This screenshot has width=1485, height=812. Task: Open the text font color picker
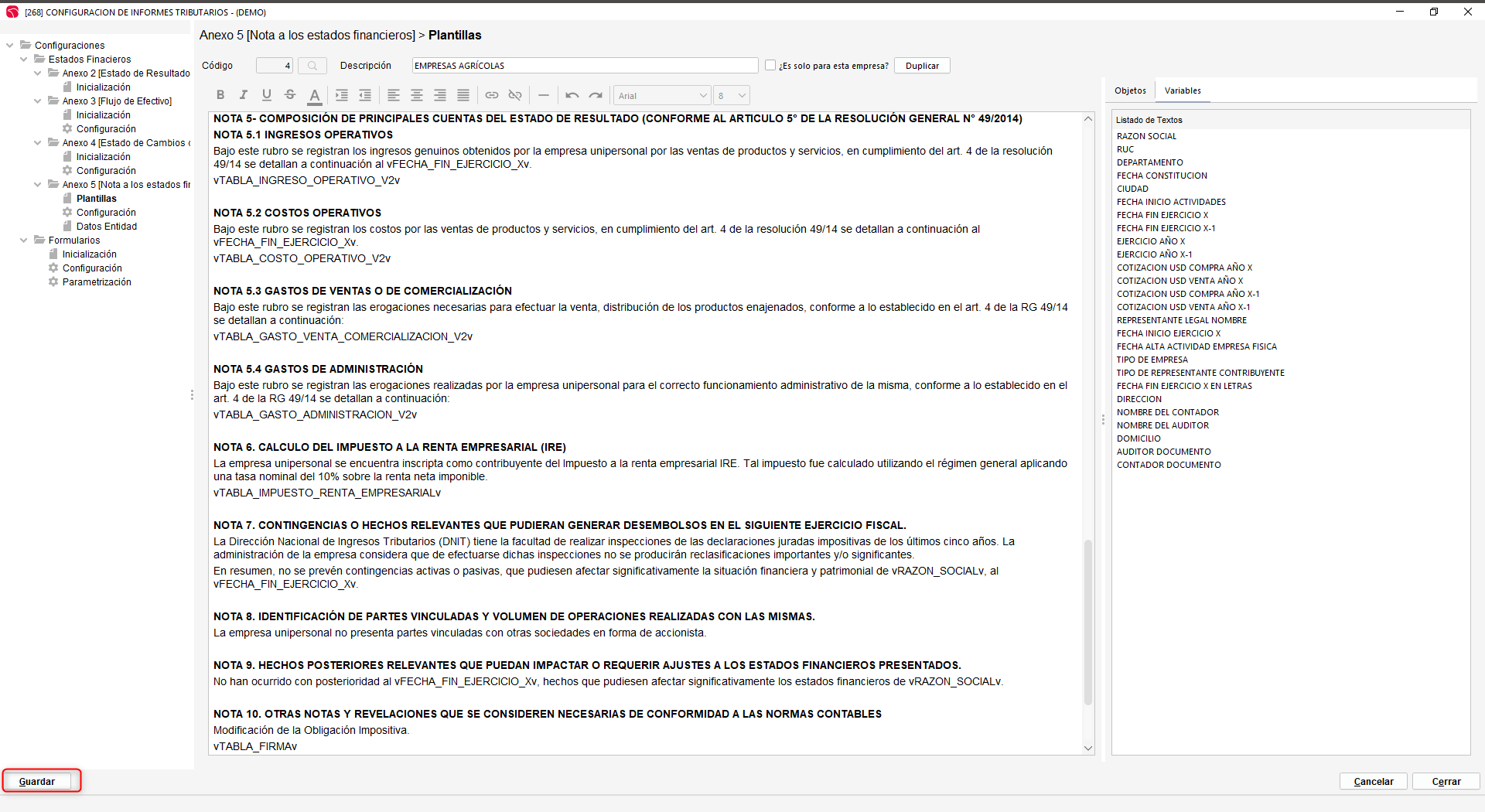click(314, 95)
